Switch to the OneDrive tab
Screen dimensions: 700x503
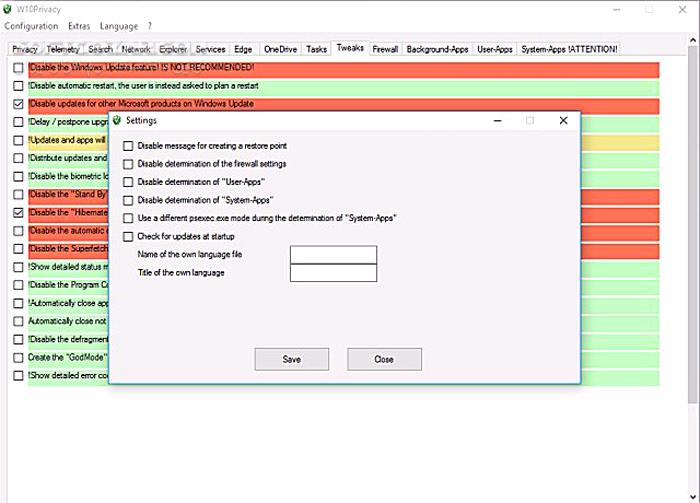click(280, 50)
